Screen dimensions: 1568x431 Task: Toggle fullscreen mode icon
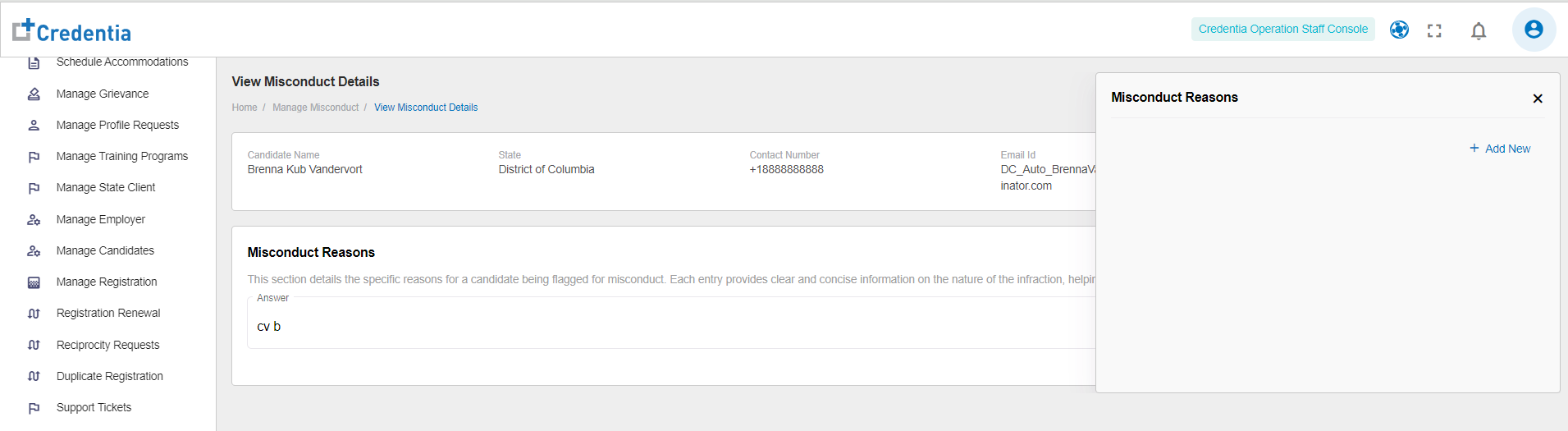(x=1434, y=31)
